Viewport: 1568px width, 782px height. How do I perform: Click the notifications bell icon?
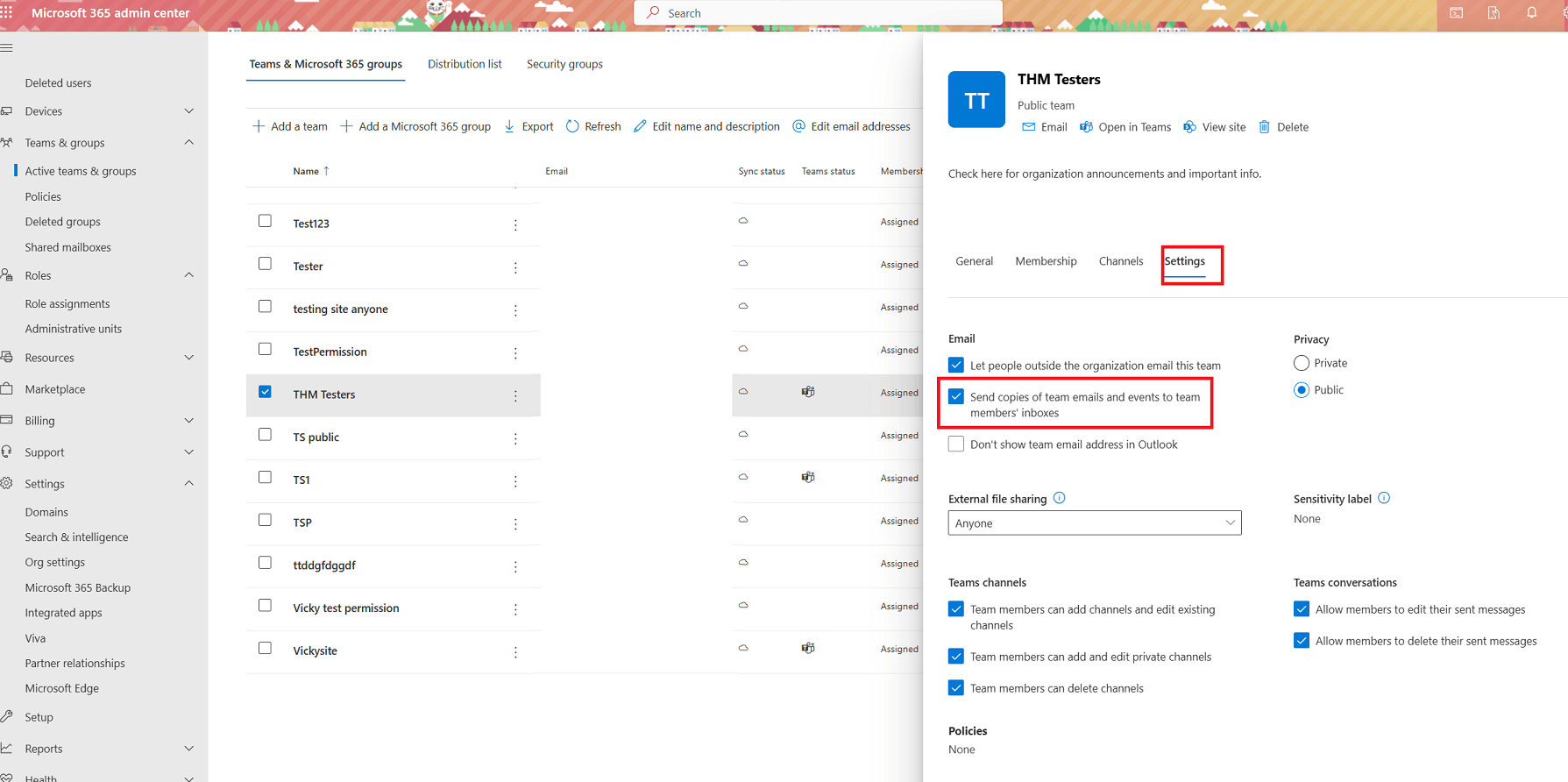tap(1531, 12)
